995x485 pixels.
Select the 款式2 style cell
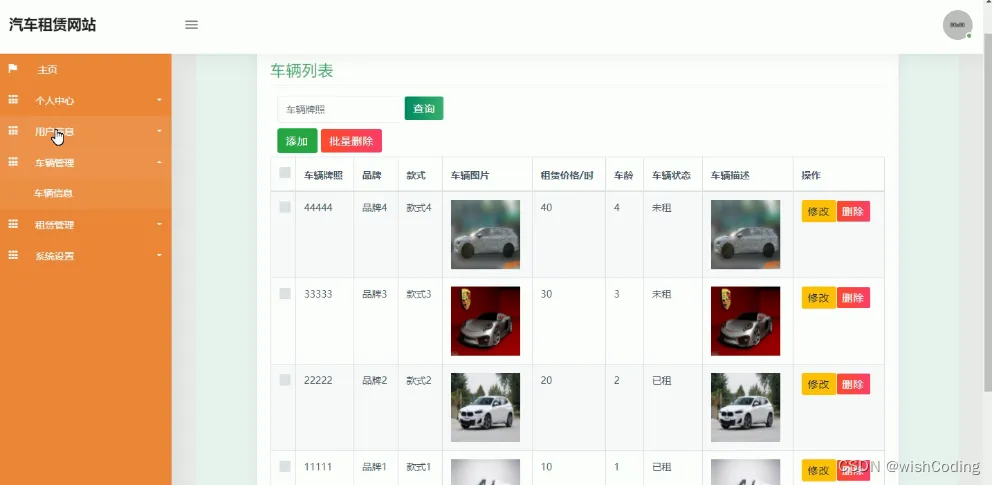[x=419, y=380]
